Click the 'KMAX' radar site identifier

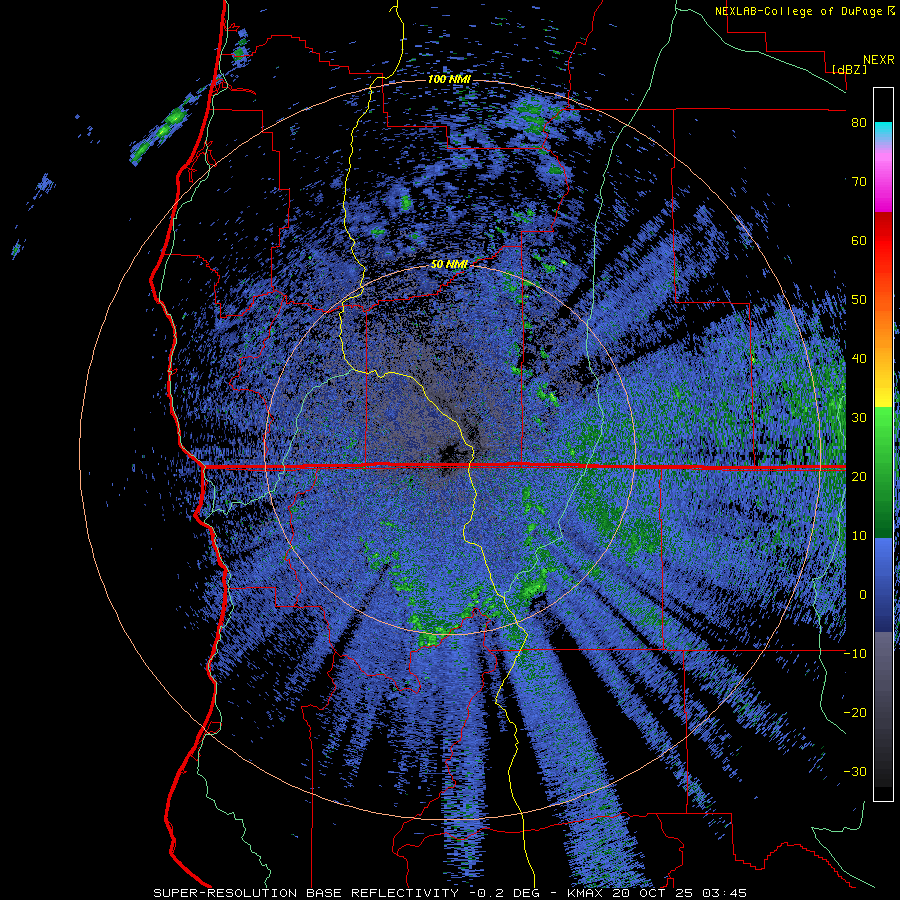587,893
